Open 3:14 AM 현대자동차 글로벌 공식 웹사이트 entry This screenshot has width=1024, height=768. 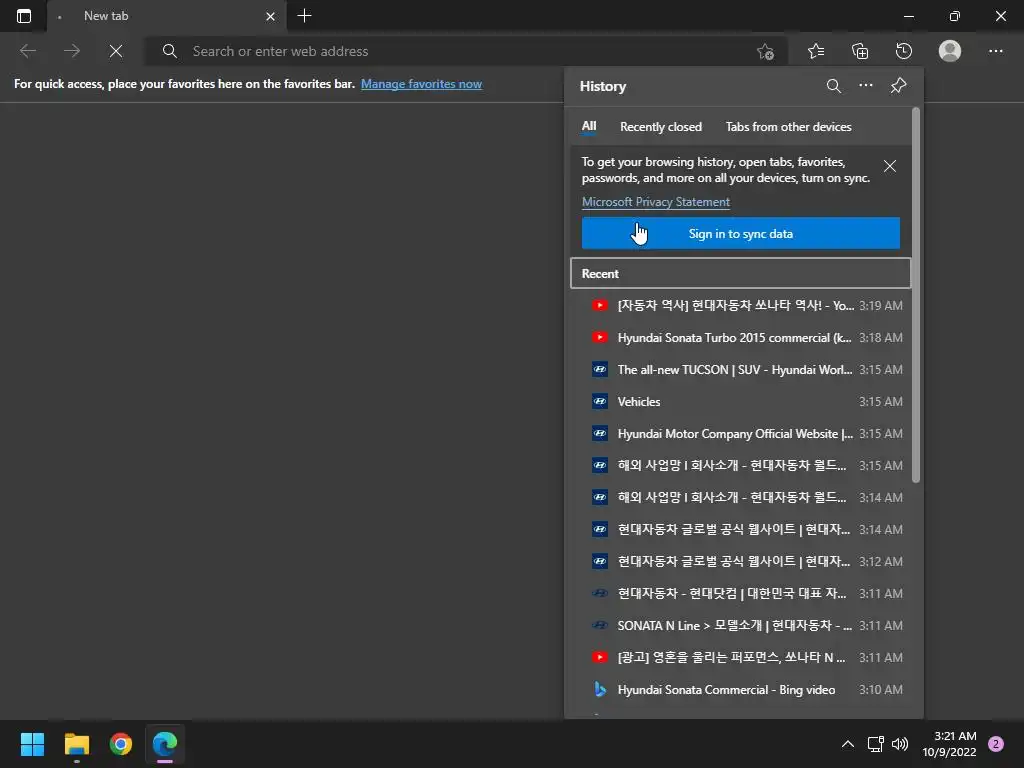(x=741, y=529)
